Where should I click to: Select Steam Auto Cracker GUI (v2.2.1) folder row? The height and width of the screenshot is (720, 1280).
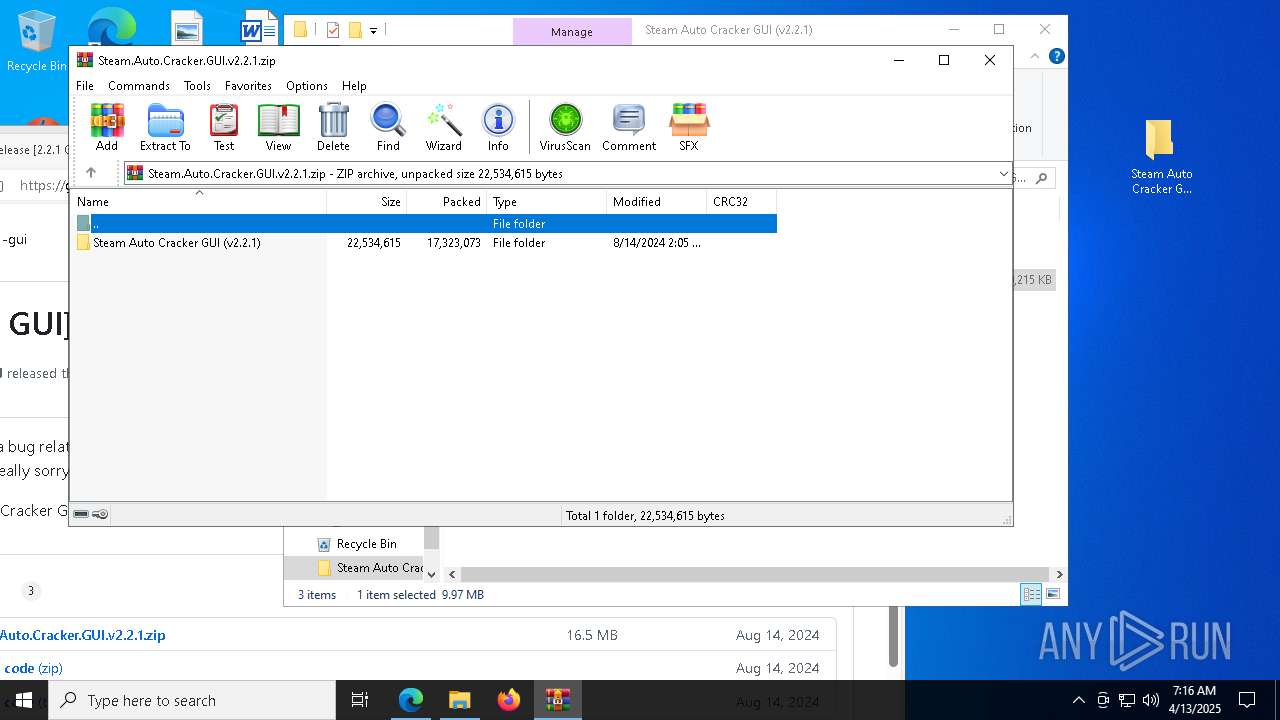[425, 243]
